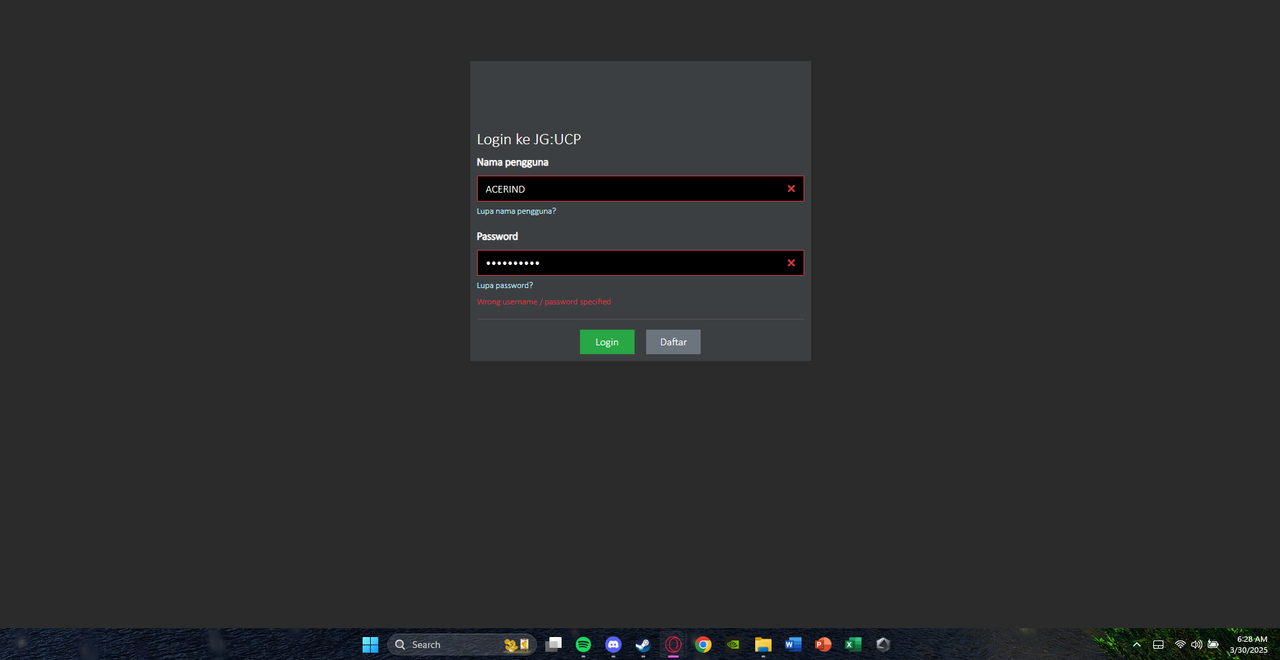The width and height of the screenshot is (1280, 660).
Task: Open Spotify from the taskbar
Action: [583, 645]
